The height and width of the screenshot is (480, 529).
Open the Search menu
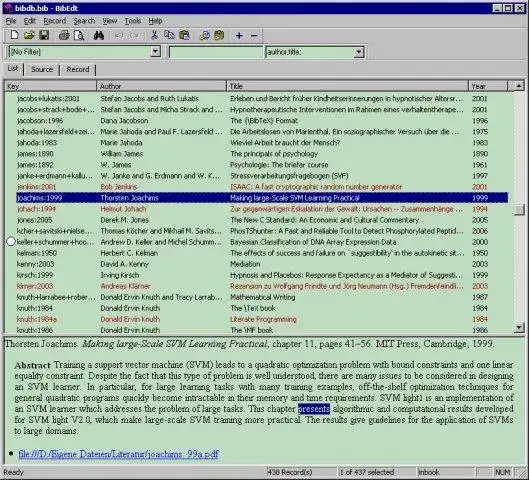[84, 21]
